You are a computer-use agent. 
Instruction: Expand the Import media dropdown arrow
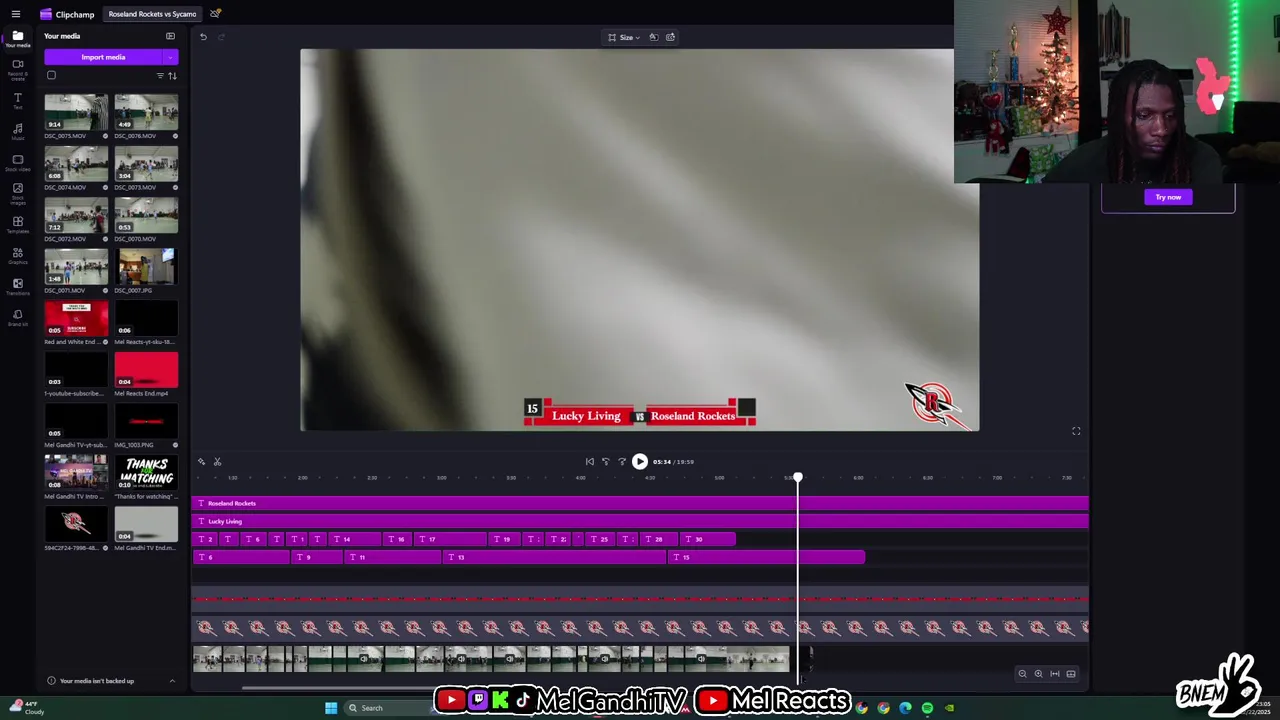click(x=171, y=57)
